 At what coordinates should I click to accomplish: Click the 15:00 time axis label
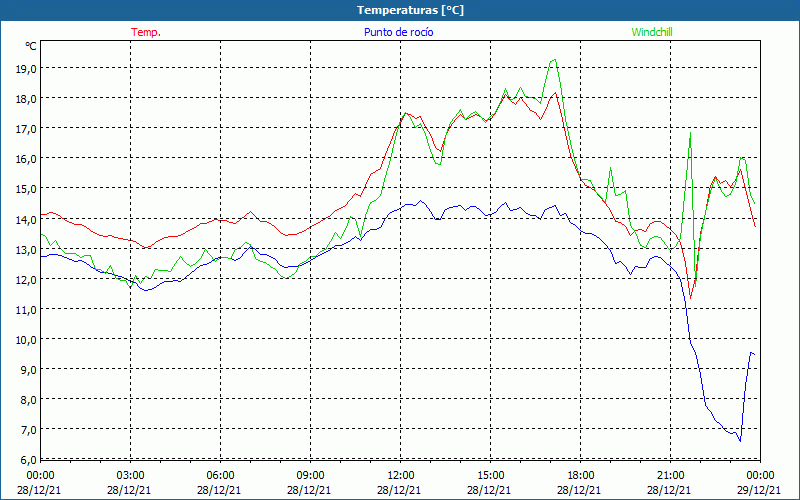490,476
